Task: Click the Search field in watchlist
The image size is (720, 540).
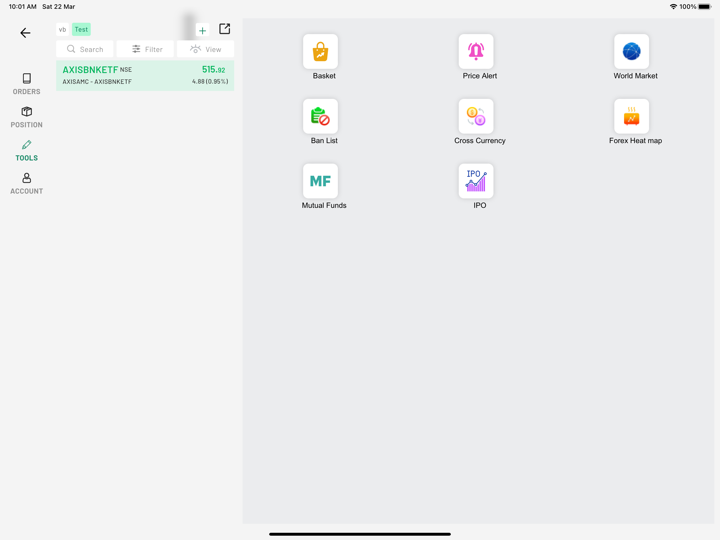Action: (85, 49)
